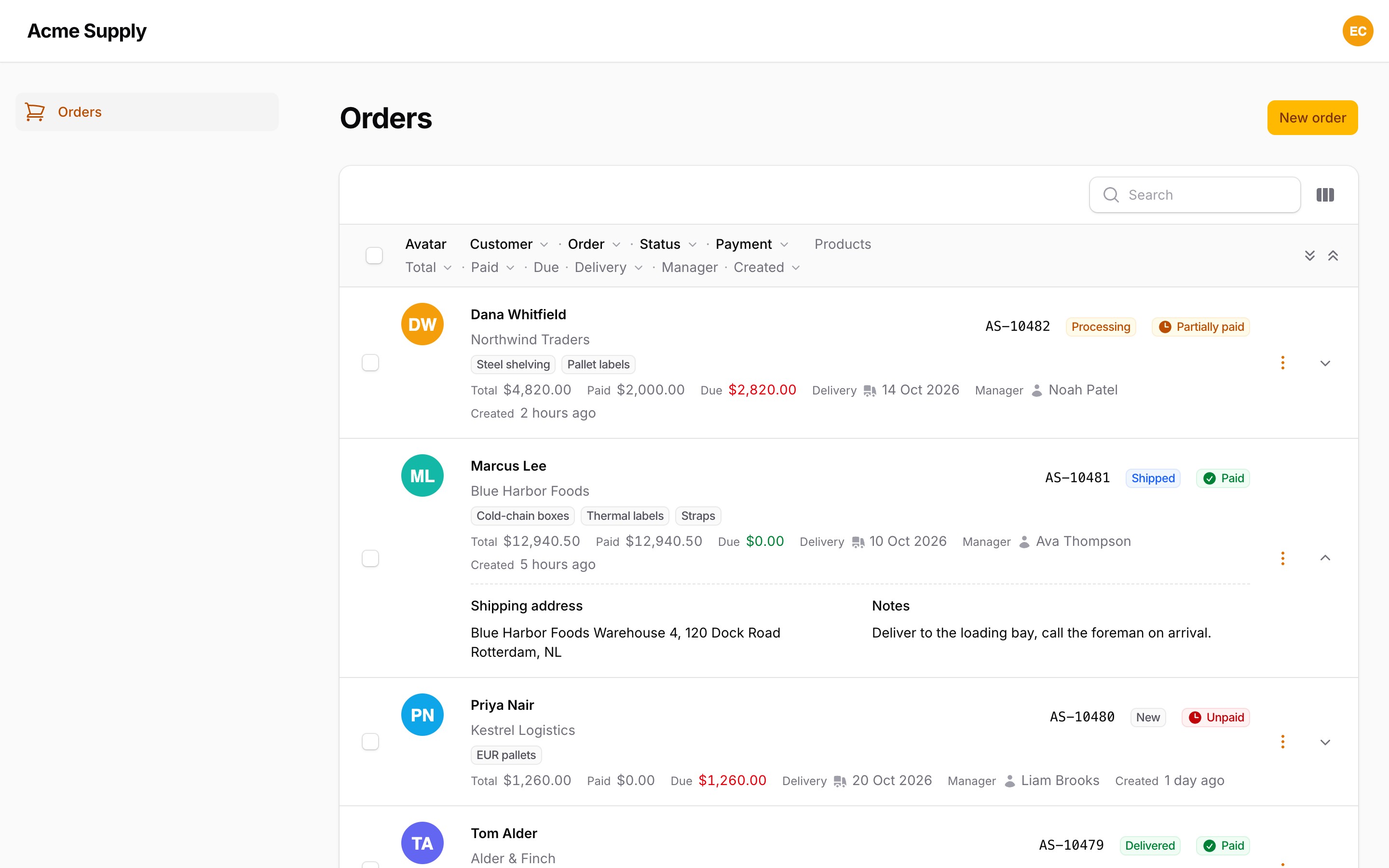Sort by Payment column
Screen dimensions: 1389x868
[751, 244]
